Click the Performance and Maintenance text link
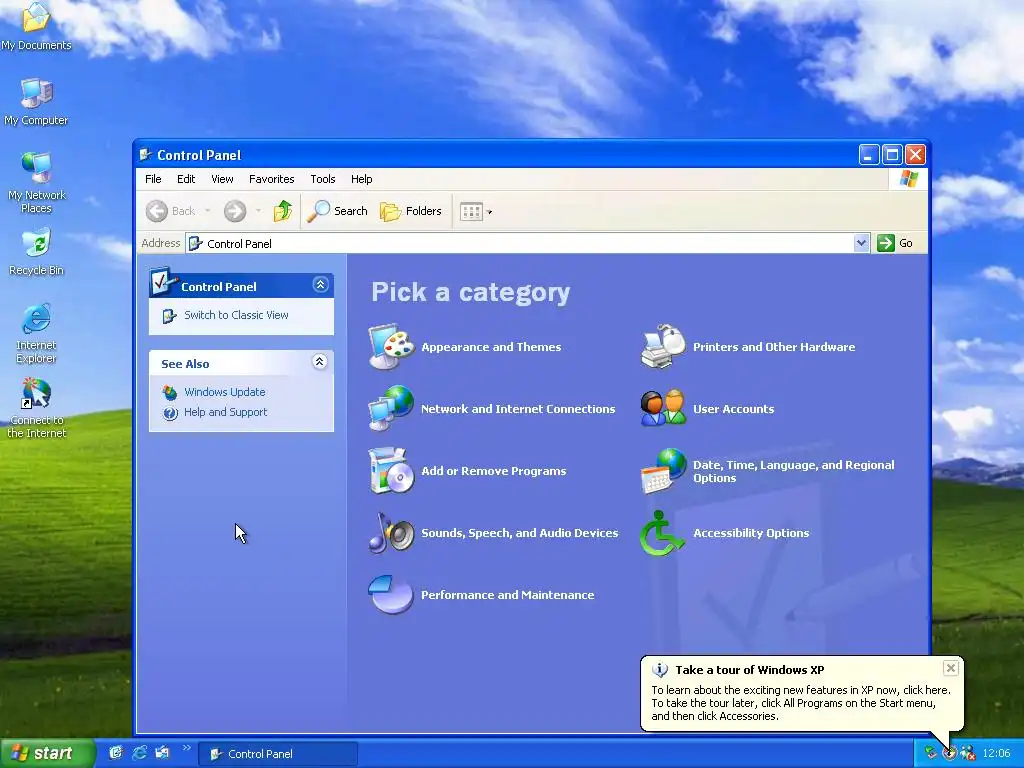The image size is (1024, 768). point(507,595)
